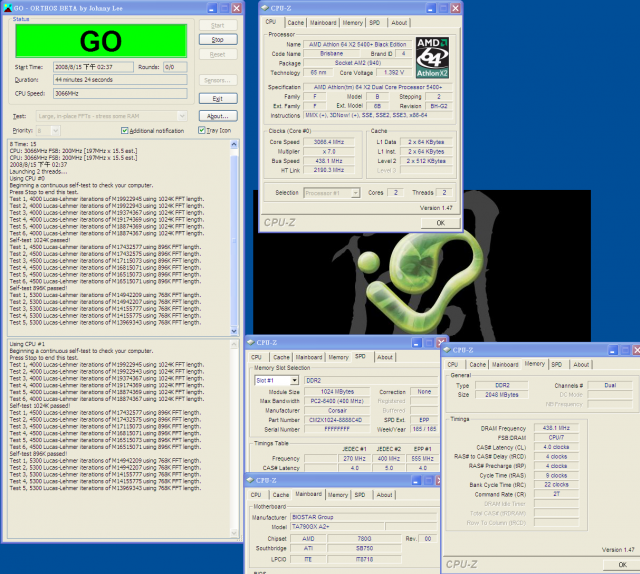Click the Core Speed value 3066.4 MHz
The image size is (640, 574).
tap(329, 142)
